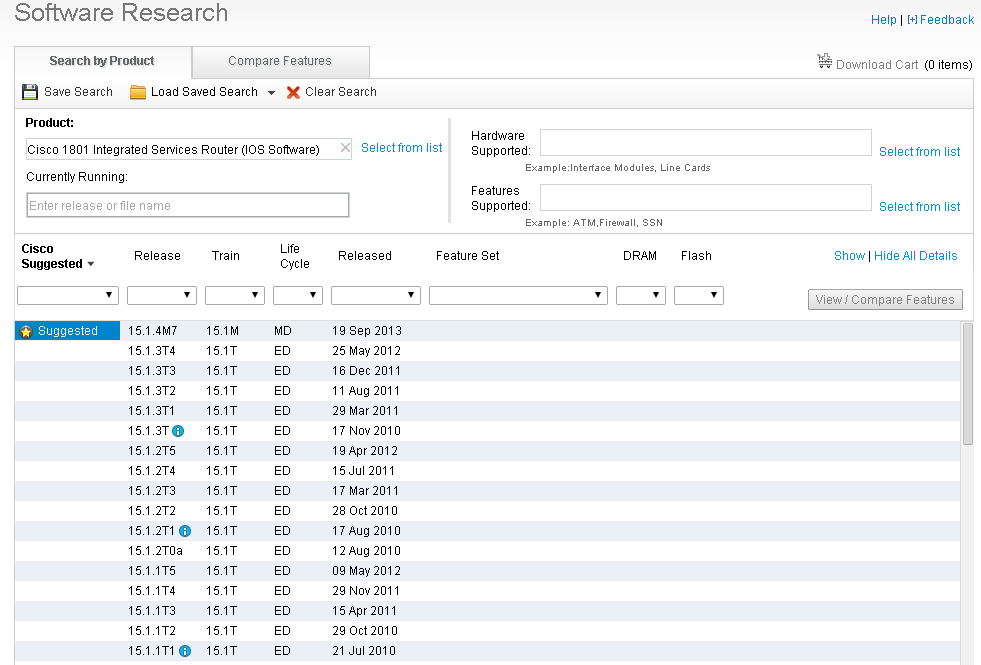Select release 15.1.2T4
The height and width of the screenshot is (665, 981).
(x=487, y=471)
